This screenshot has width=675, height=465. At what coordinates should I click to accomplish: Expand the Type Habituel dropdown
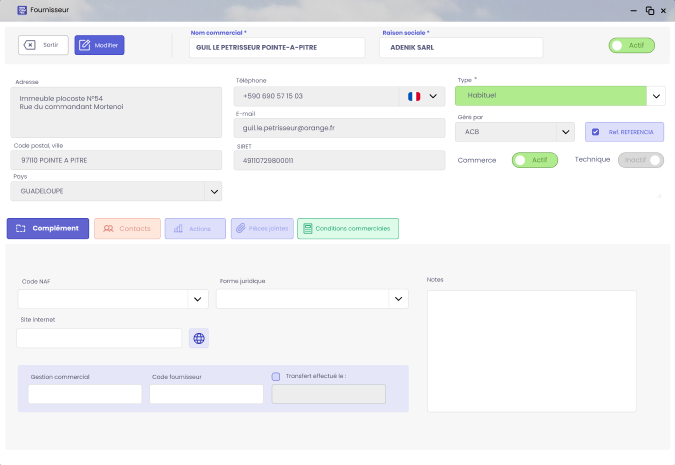pyautogui.click(x=656, y=96)
